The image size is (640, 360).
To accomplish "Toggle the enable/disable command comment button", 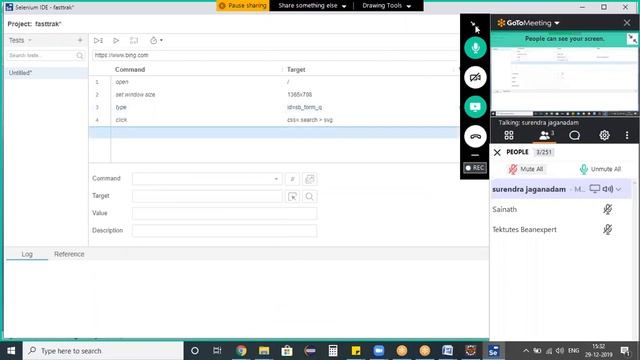I will [x=292, y=179].
